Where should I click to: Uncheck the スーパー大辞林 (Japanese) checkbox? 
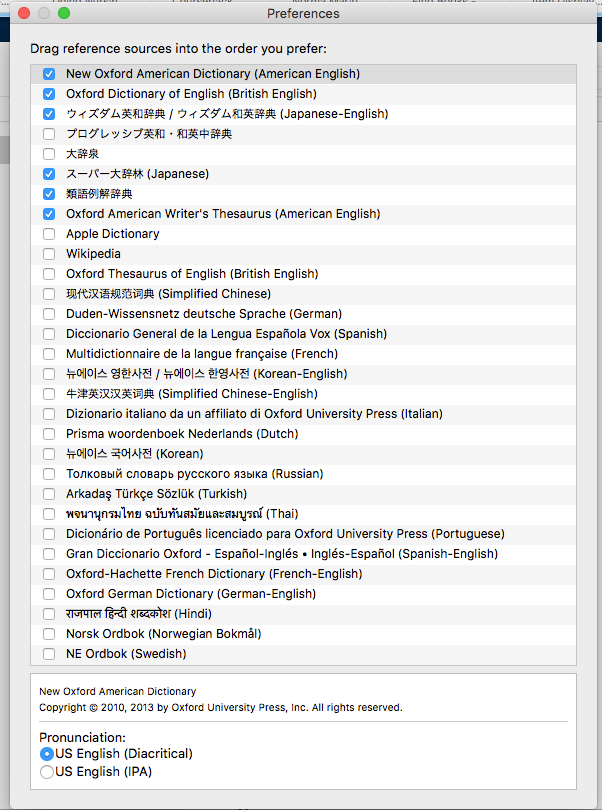(x=49, y=174)
